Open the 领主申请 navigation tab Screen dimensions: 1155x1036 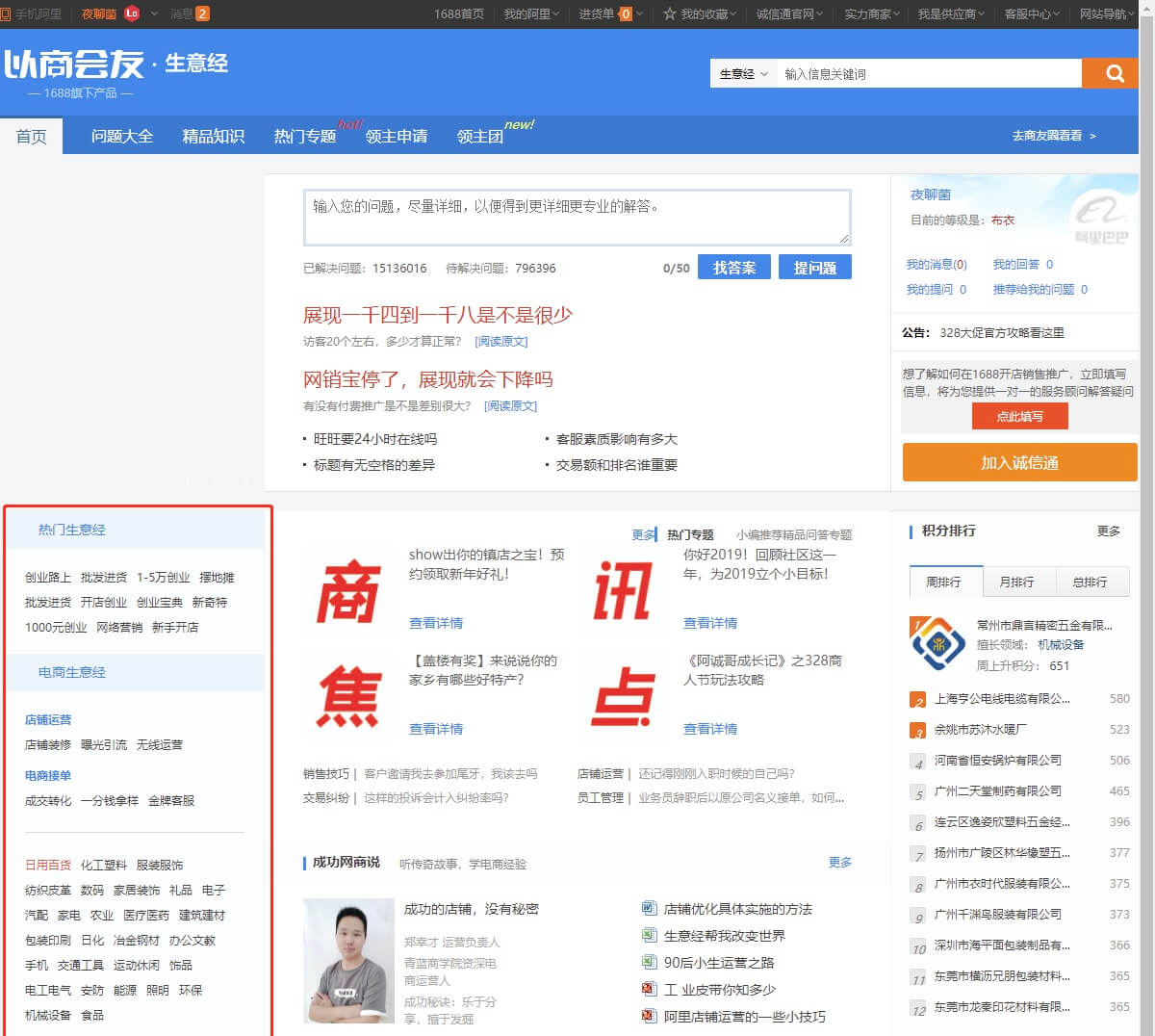pos(397,136)
